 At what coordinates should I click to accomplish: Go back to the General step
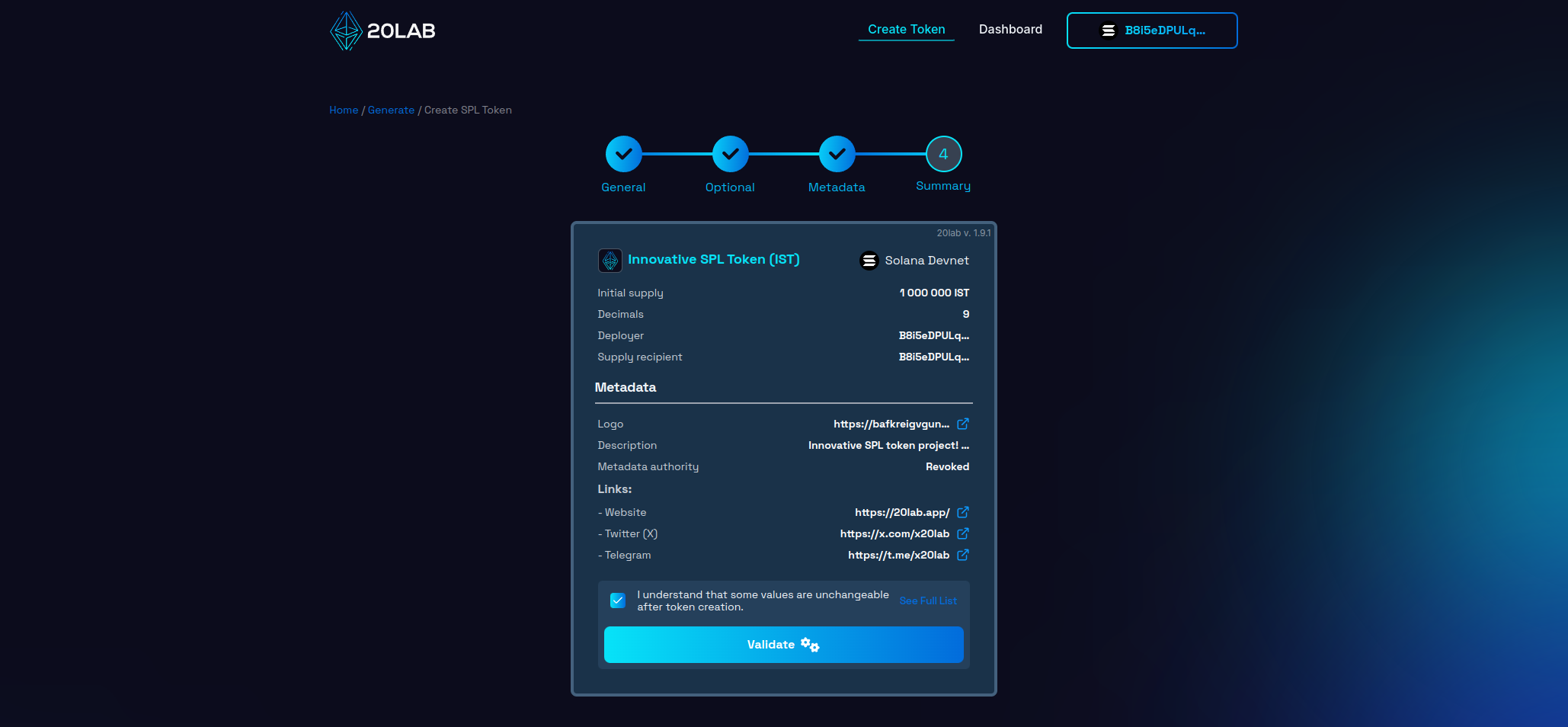623,154
